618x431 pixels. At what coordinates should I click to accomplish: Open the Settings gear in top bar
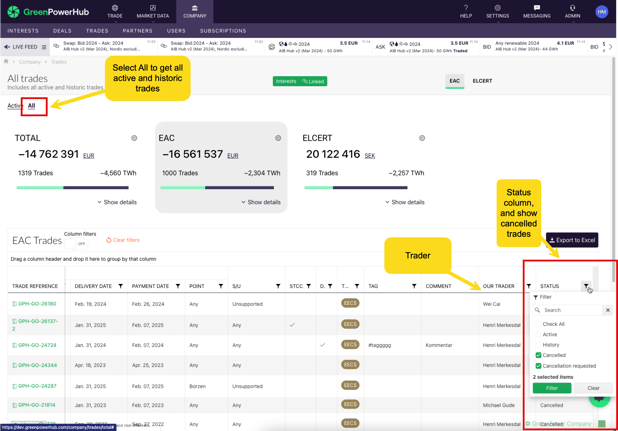click(497, 8)
